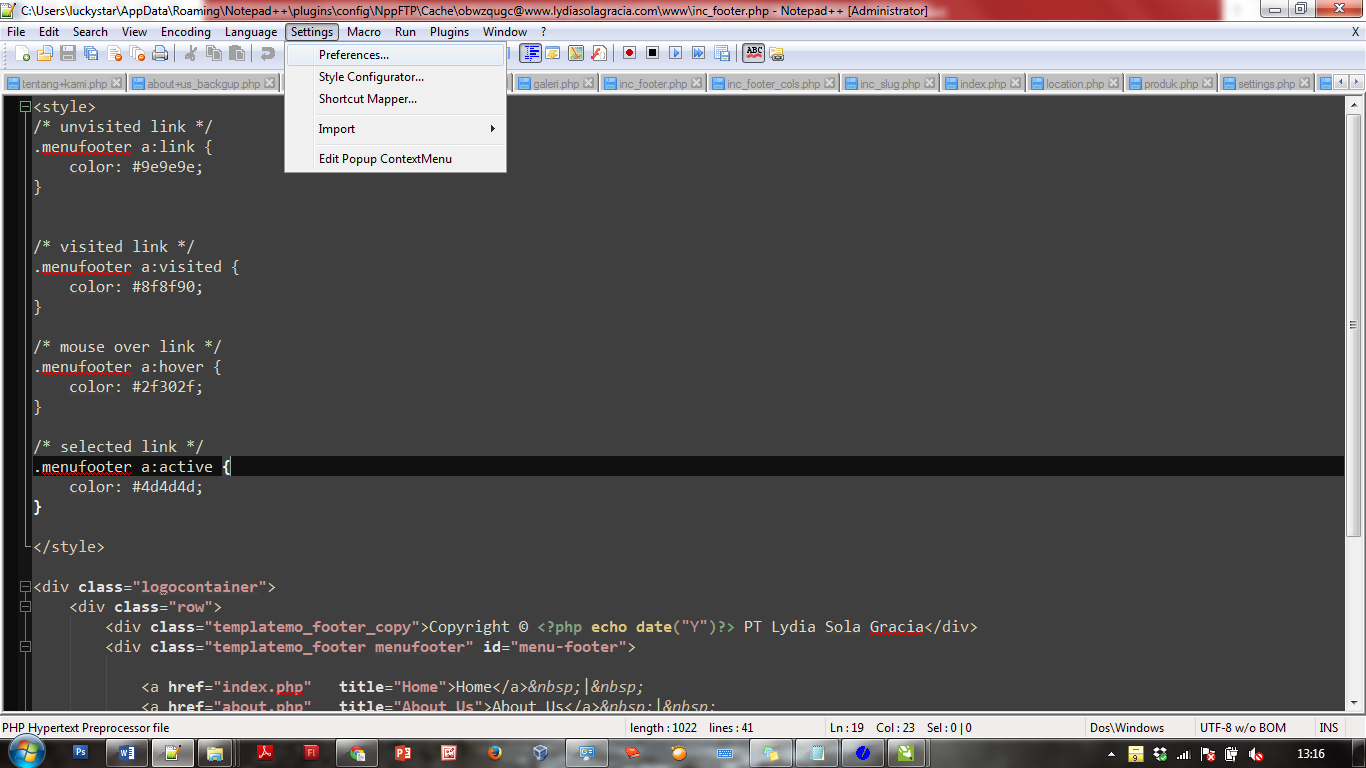Toggle the ABC spell check toolbar button
This screenshot has height=768, width=1366.
(x=753, y=53)
